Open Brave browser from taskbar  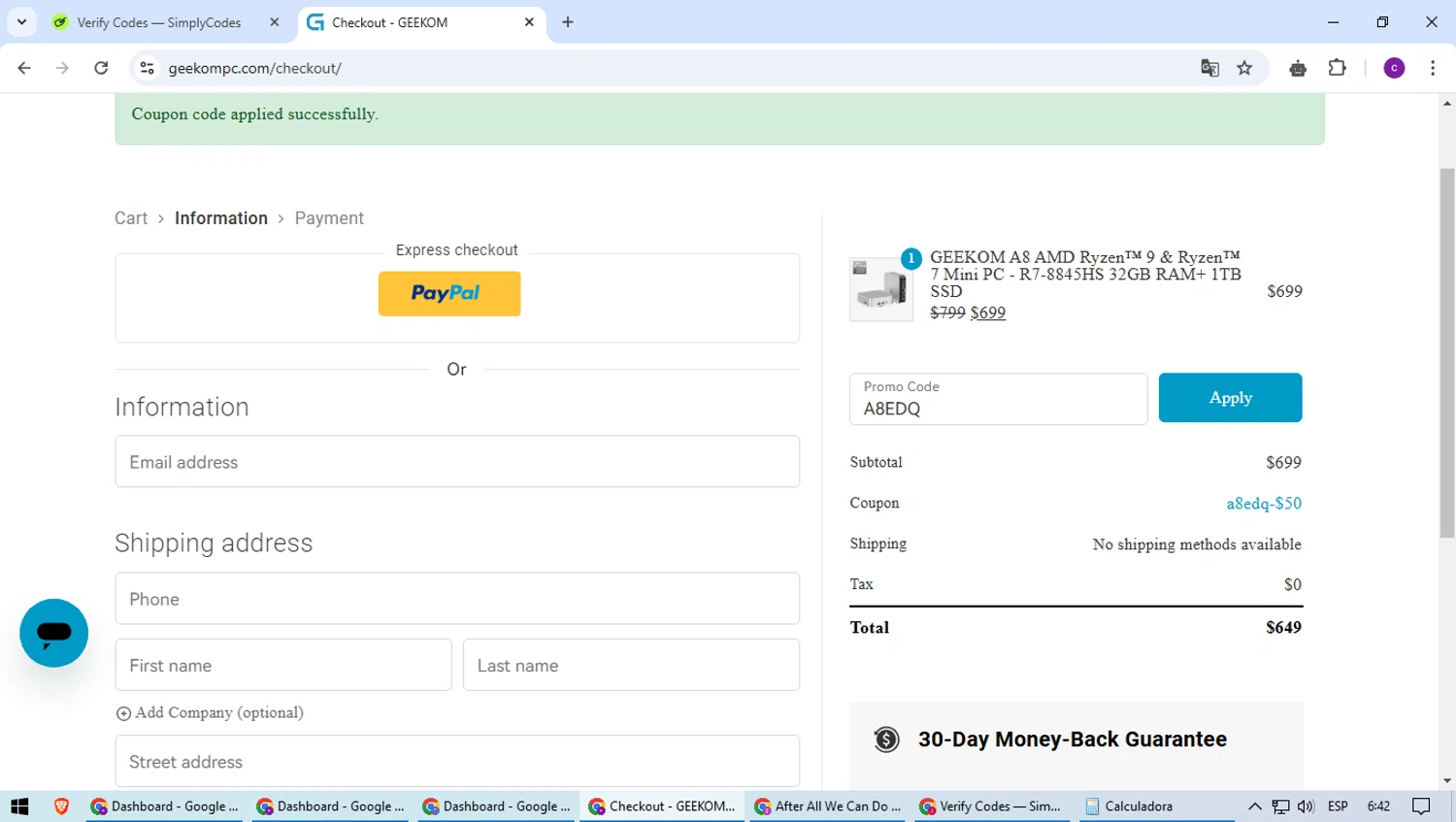coord(61,806)
